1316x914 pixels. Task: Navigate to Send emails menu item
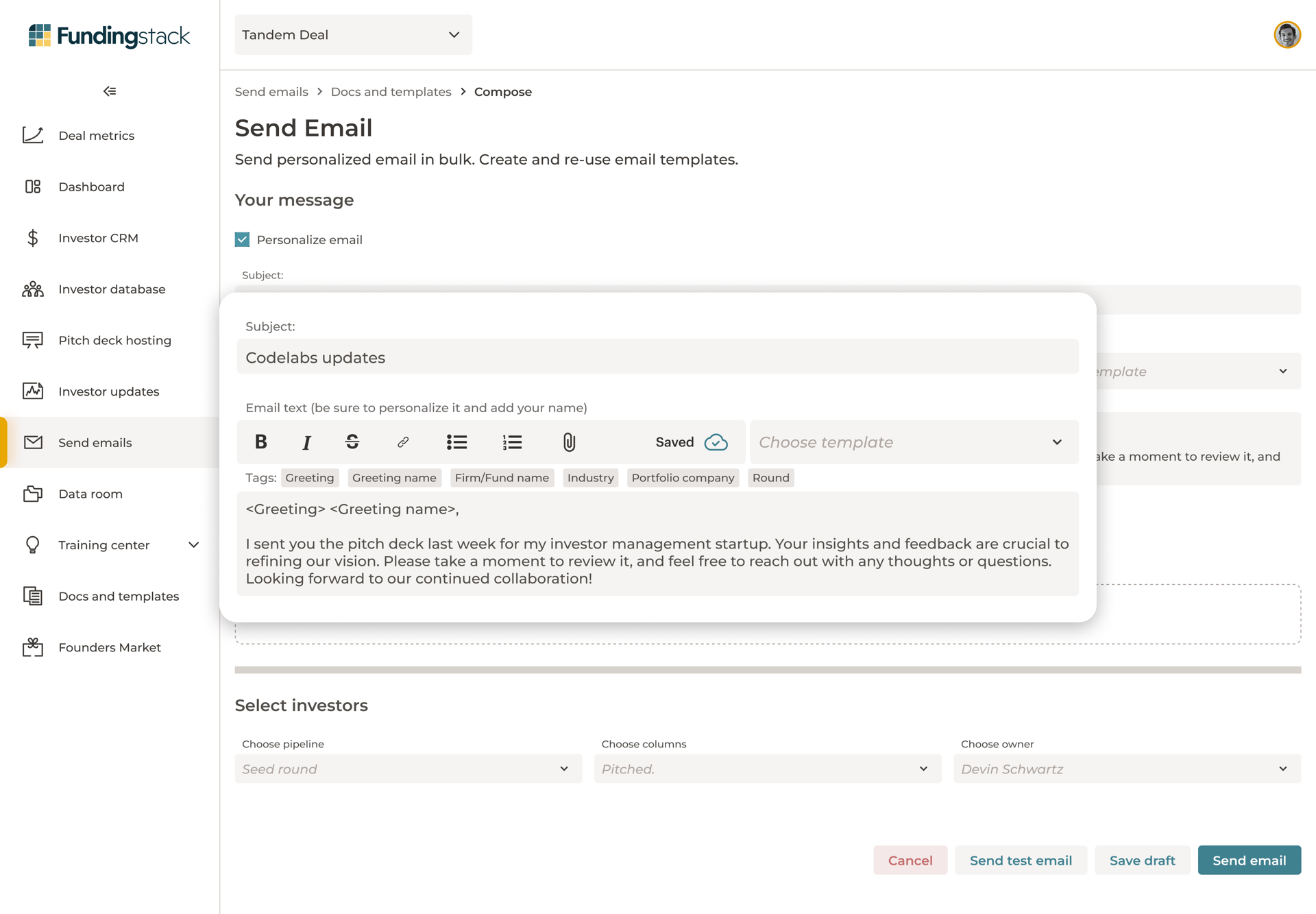tap(96, 442)
